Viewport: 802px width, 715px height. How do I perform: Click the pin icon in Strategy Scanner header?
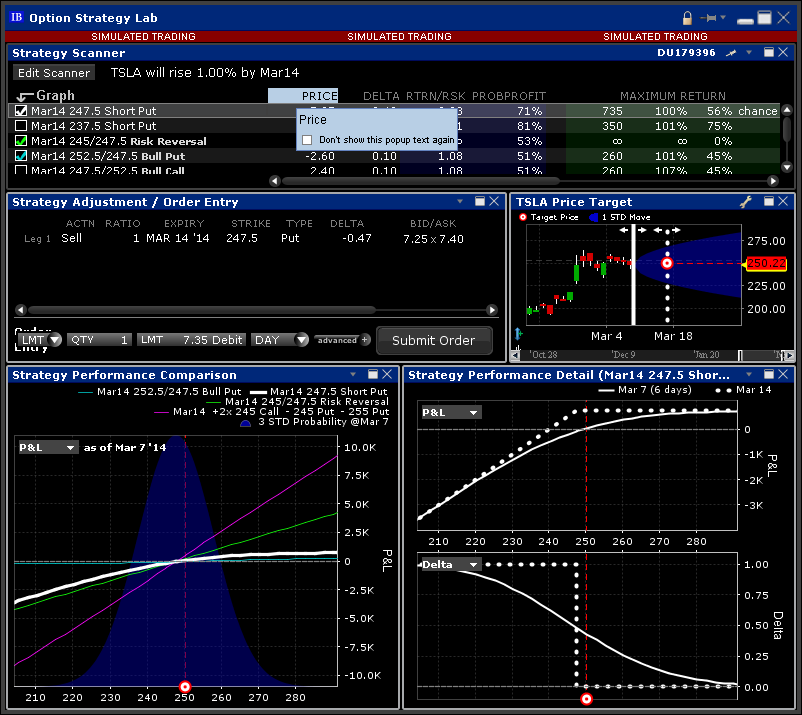731,52
